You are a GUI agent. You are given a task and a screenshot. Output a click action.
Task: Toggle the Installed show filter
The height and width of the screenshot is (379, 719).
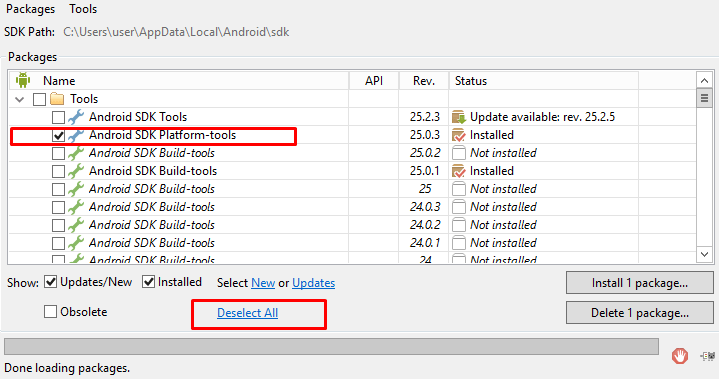(x=148, y=282)
